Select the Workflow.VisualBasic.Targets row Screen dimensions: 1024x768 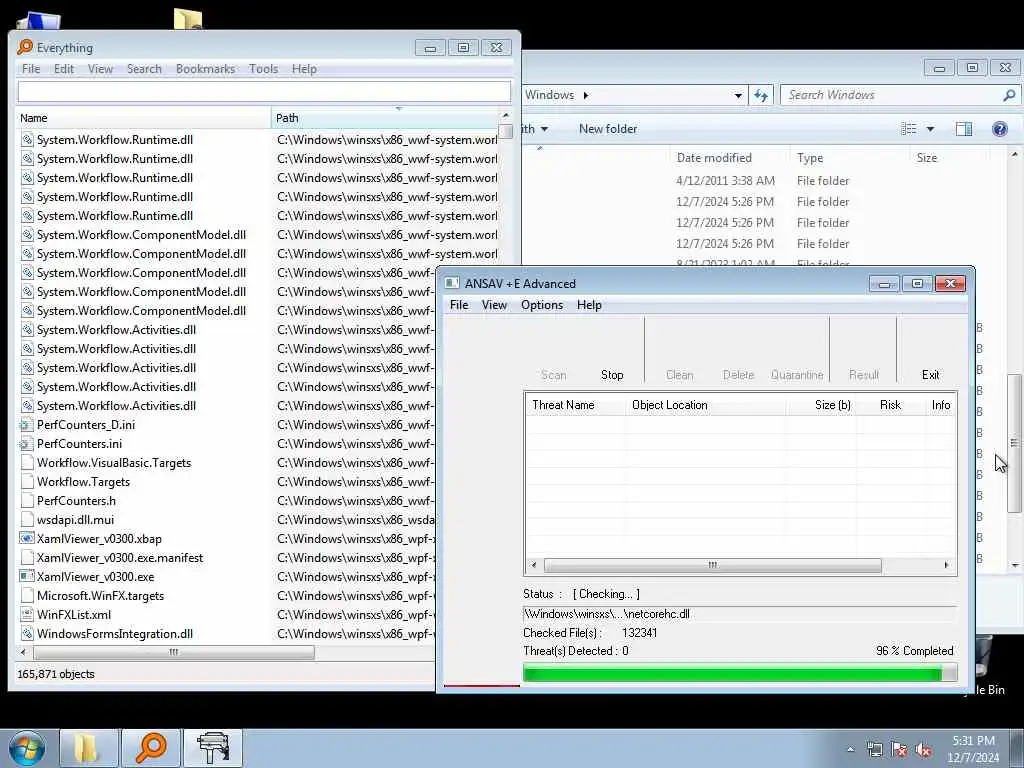(225, 463)
